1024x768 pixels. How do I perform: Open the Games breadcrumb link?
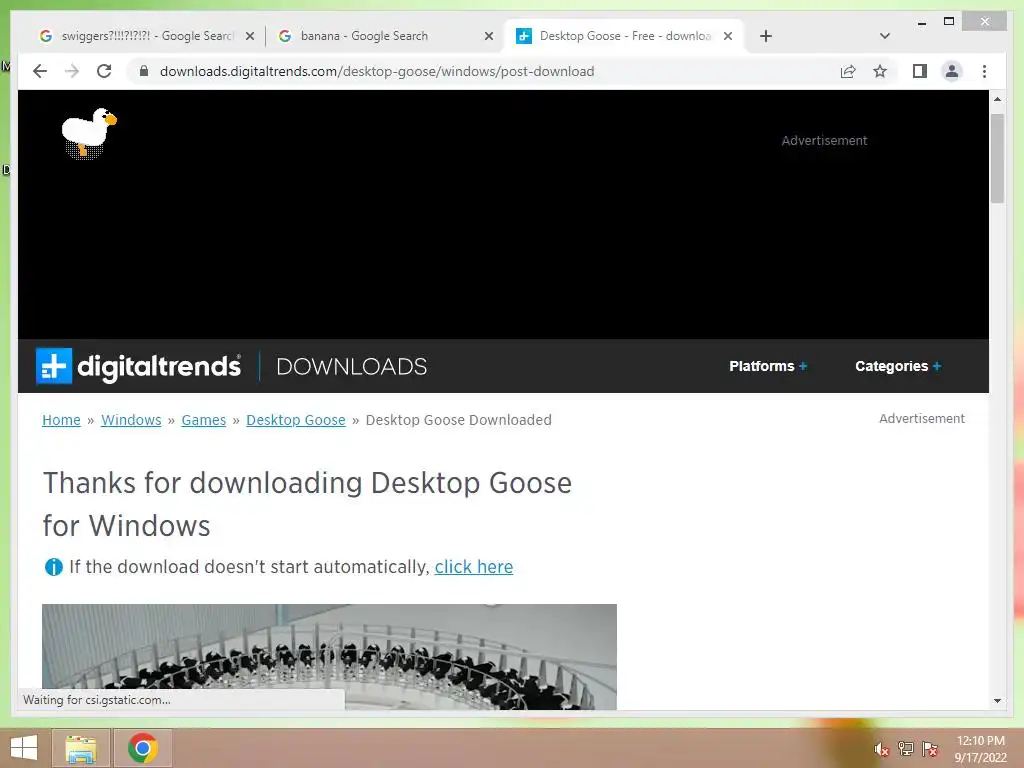pos(204,420)
